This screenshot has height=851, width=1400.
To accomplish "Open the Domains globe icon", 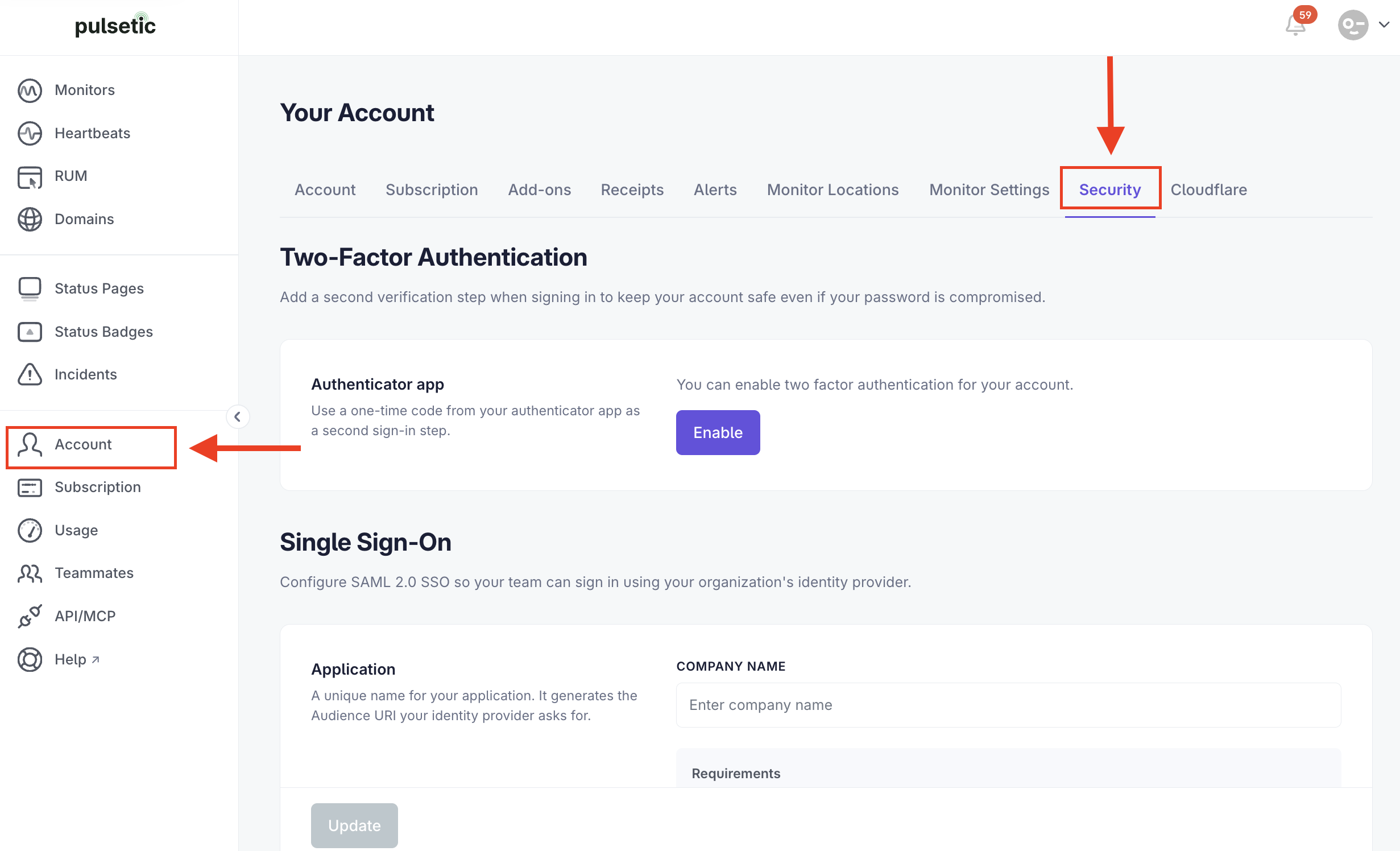I will [30, 219].
